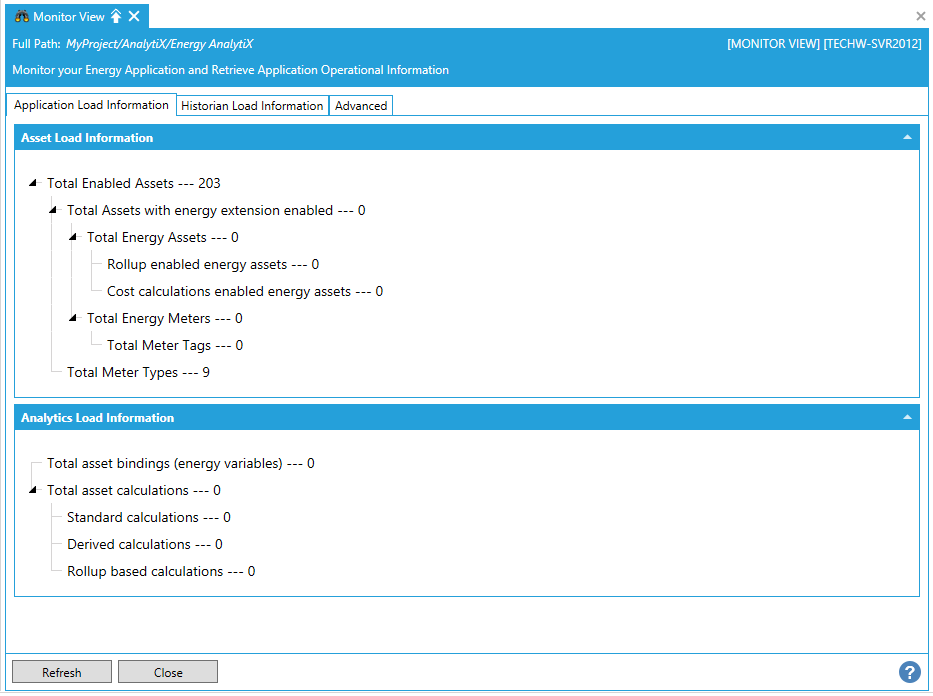Screen dimensions: 933x696
Task: Collapse the Analytics Load Information panel arrow
Action: pos(907,417)
